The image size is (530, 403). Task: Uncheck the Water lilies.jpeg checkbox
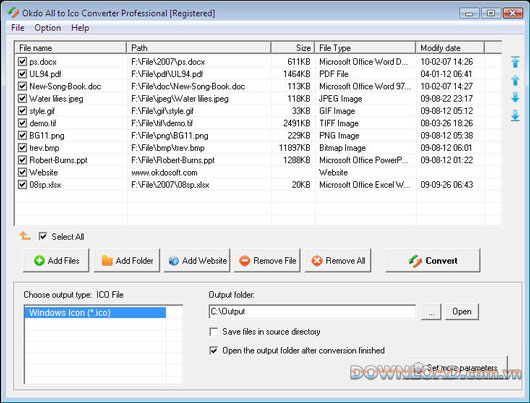pyautogui.click(x=22, y=98)
